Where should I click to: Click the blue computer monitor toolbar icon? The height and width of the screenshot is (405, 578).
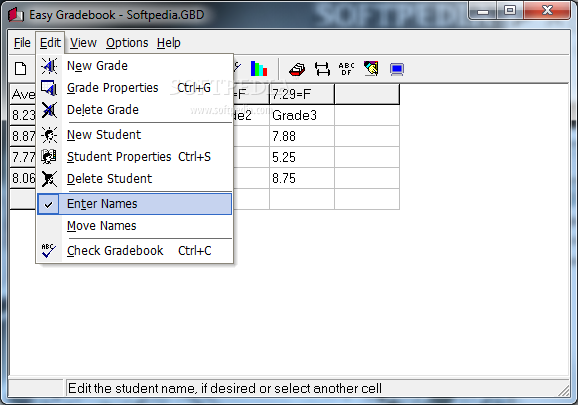pos(397,69)
